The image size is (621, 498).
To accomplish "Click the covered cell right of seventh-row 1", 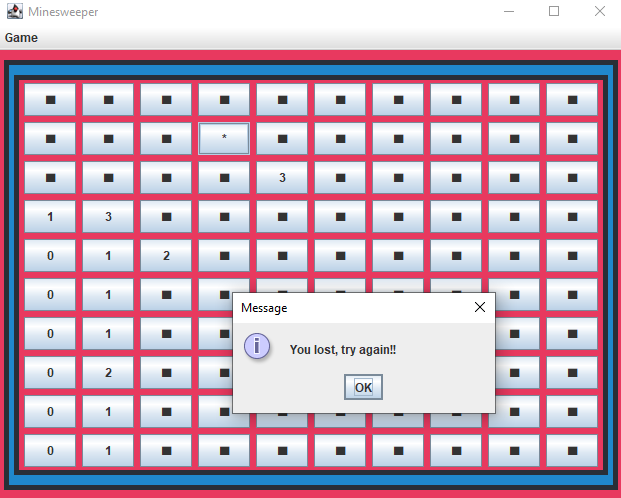I will click(x=166, y=334).
